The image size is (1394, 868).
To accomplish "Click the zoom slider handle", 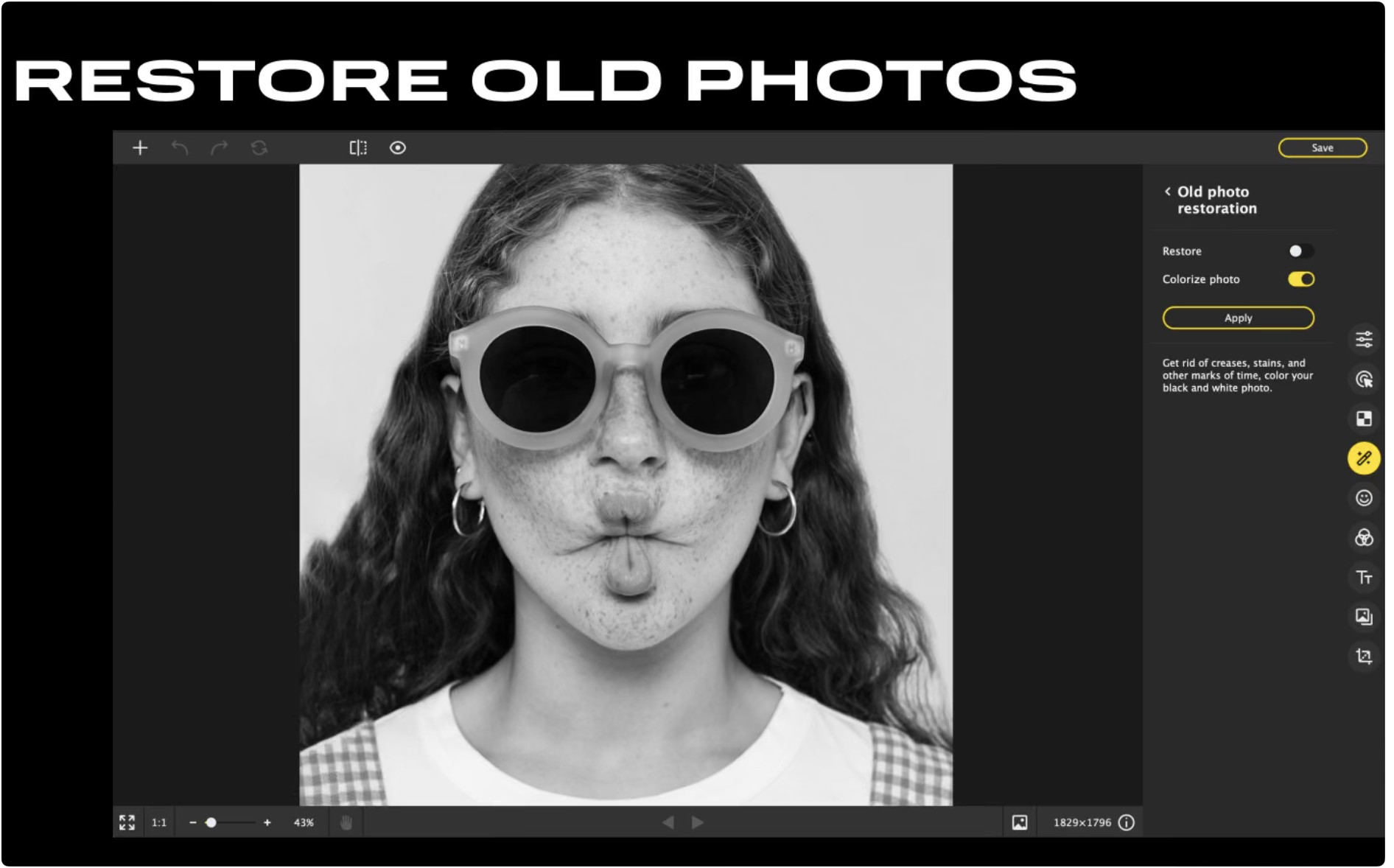I will (211, 822).
